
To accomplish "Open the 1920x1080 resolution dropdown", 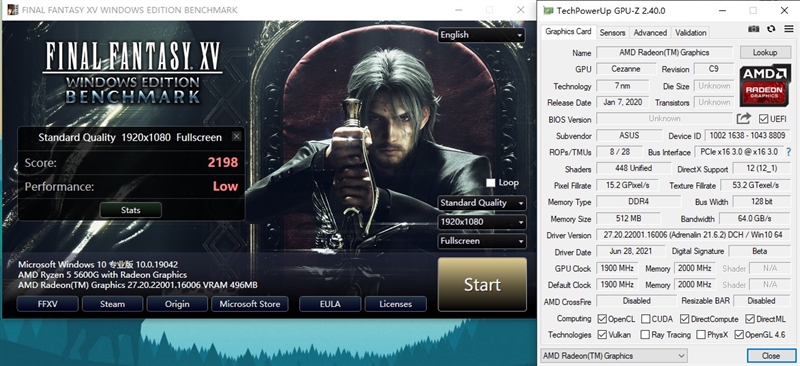I will pyautogui.click(x=482, y=222).
